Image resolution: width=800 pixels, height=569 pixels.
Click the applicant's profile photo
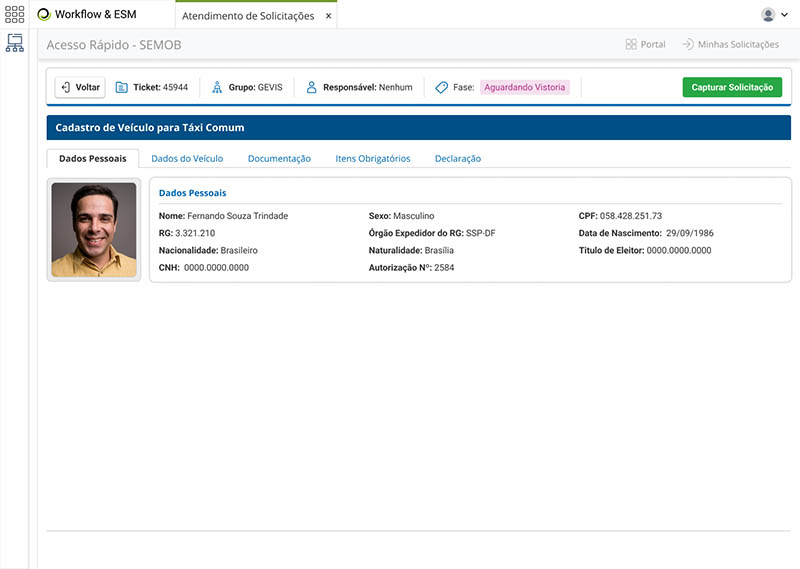(x=94, y=230)
